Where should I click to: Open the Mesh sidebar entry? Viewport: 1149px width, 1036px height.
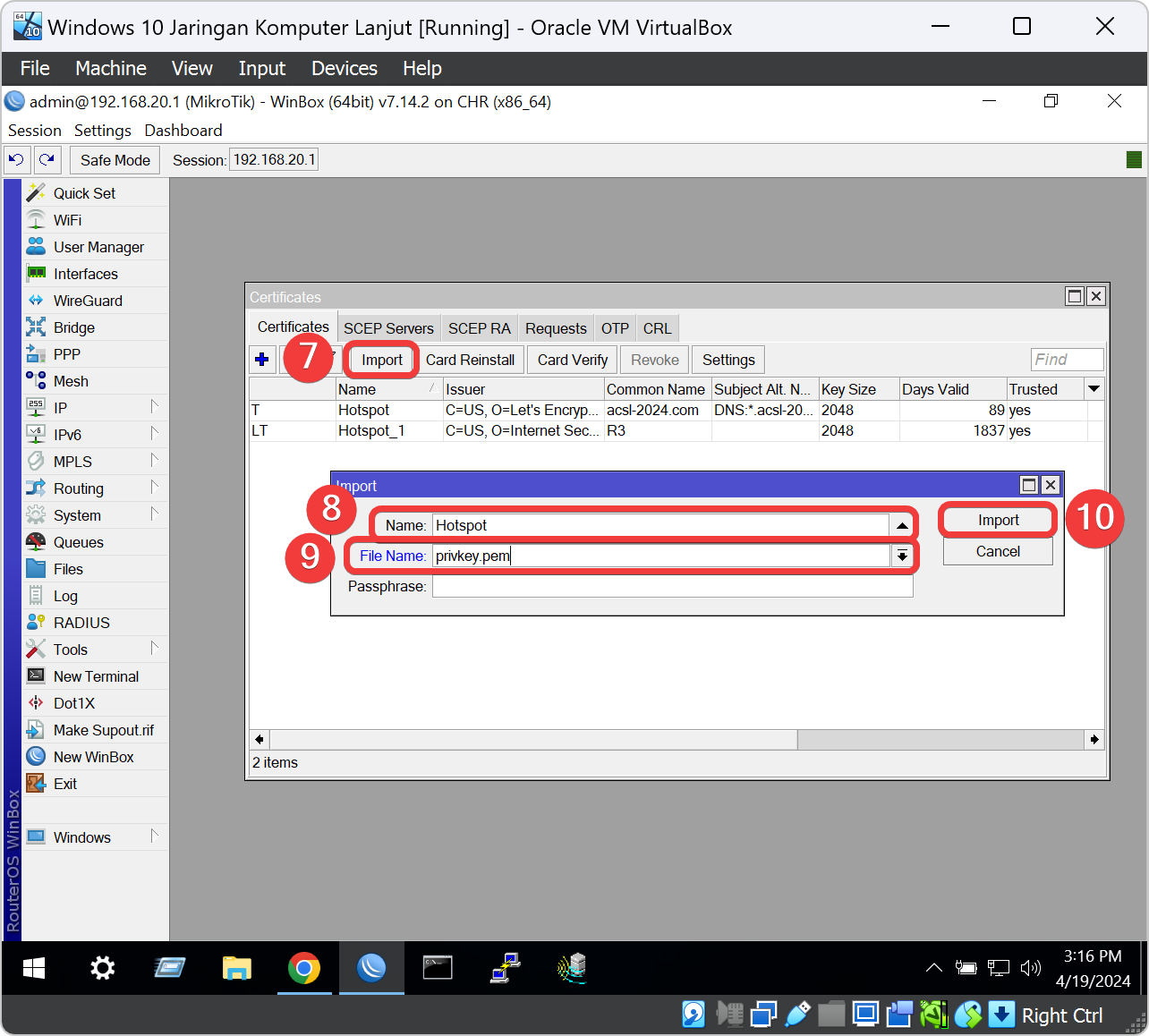click(x=71, y=381)
